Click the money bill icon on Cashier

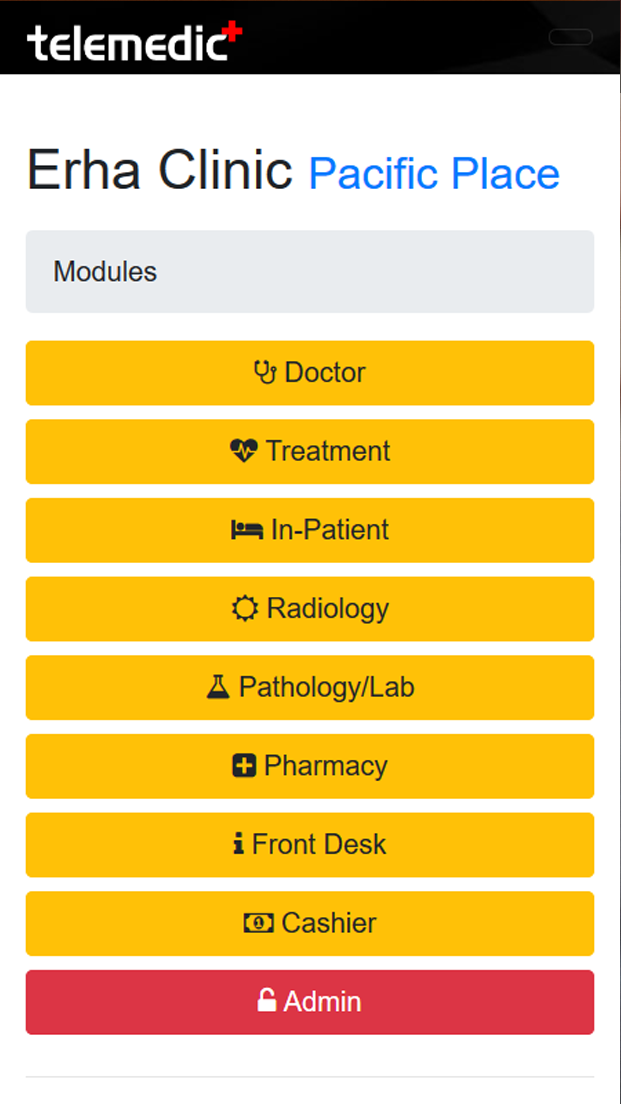pos(258,923)
